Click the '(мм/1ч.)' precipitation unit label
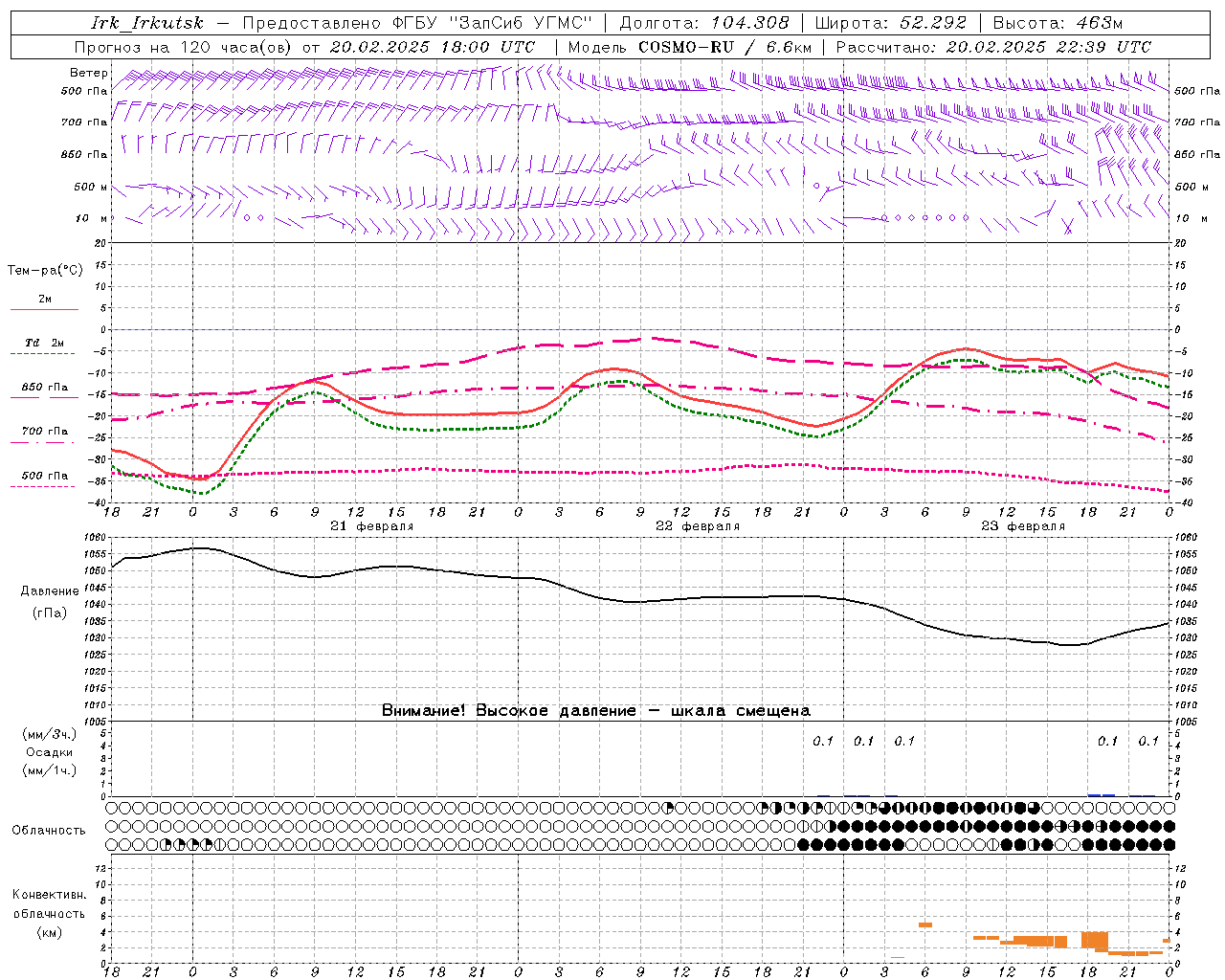This screenshot has height=980, width=1225. 50,770
